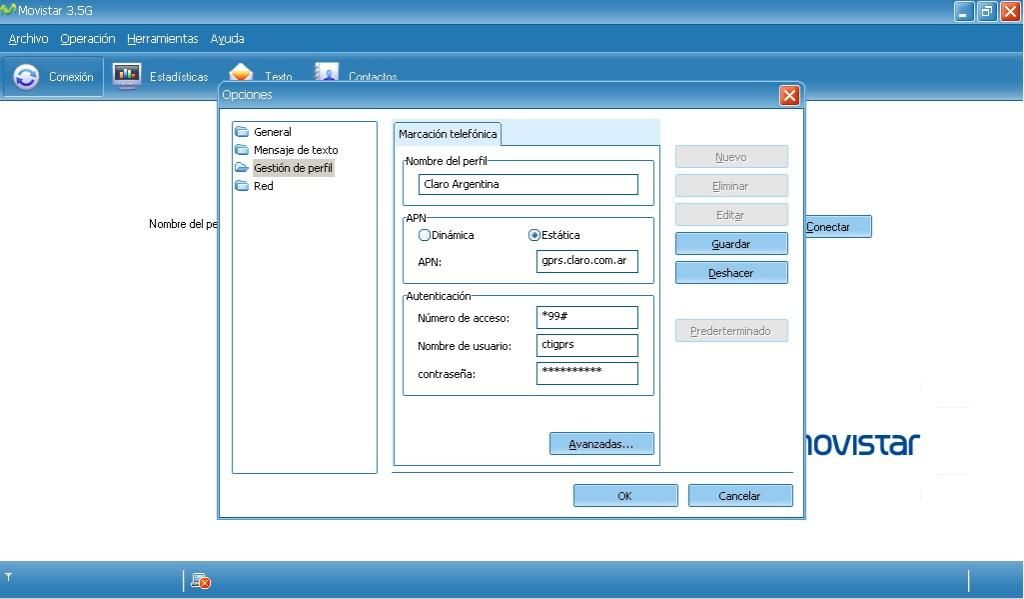Minimize the Movistar 3.5G window

click(x=963, y=11)
